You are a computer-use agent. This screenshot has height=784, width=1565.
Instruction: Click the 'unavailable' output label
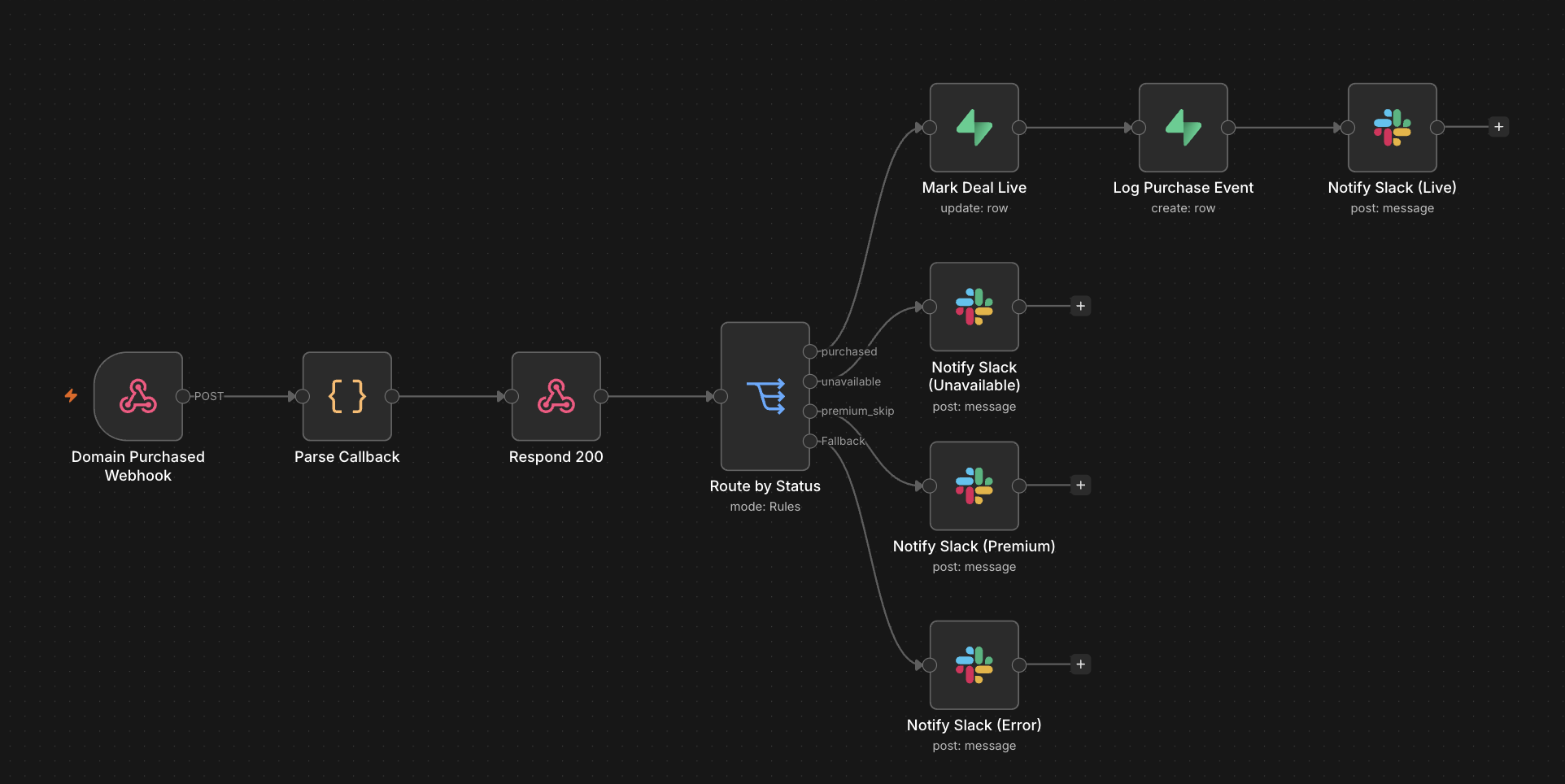pyautogui.click(x=851, y=381)
